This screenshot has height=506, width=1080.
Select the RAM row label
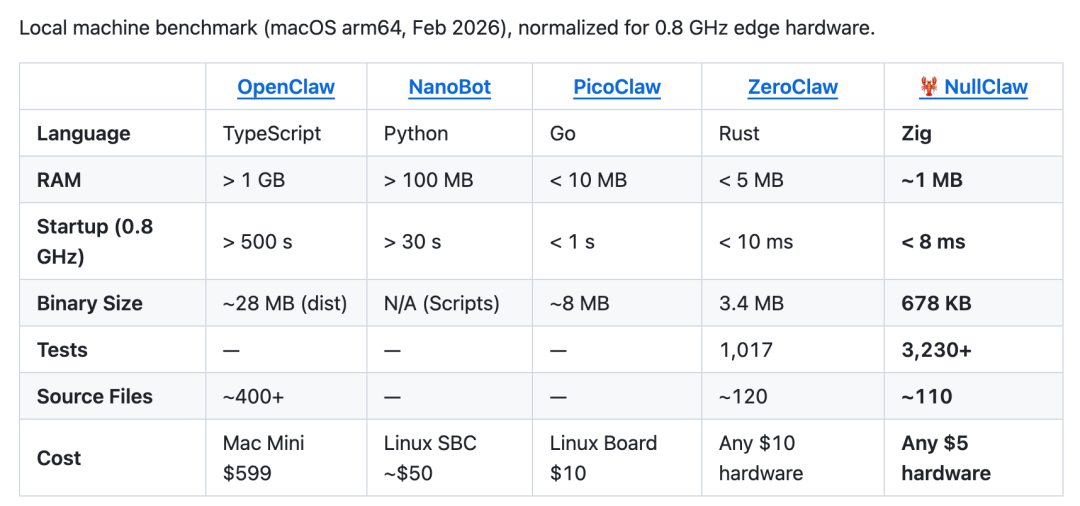click(59, 180)
